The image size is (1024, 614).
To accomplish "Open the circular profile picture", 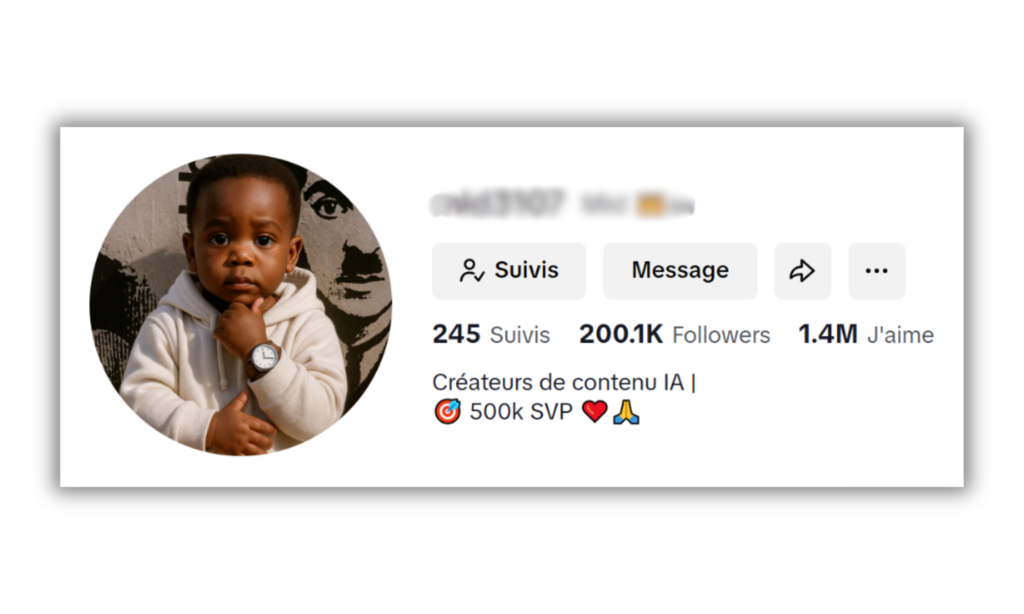I will click(x=241, y=304).
